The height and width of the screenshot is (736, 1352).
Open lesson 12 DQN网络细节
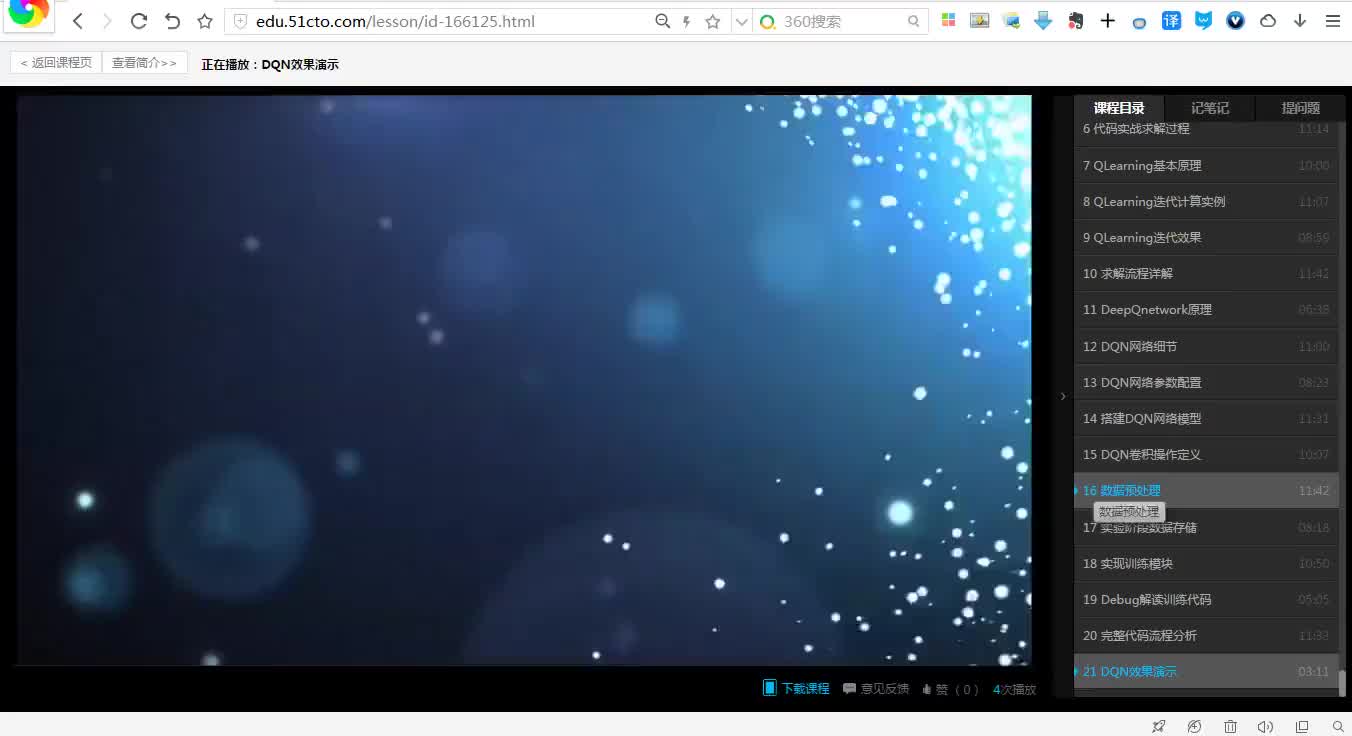1206,346
